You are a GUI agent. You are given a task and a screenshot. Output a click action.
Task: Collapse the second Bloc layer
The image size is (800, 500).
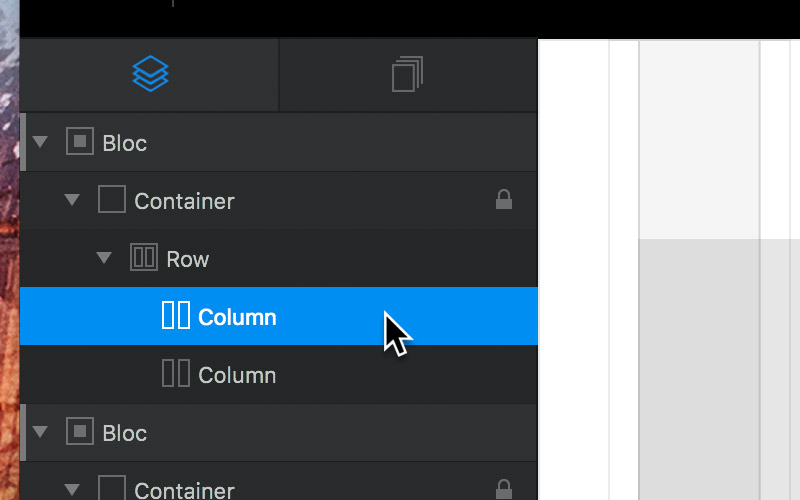pyautogui.click(x=40, y=432)
